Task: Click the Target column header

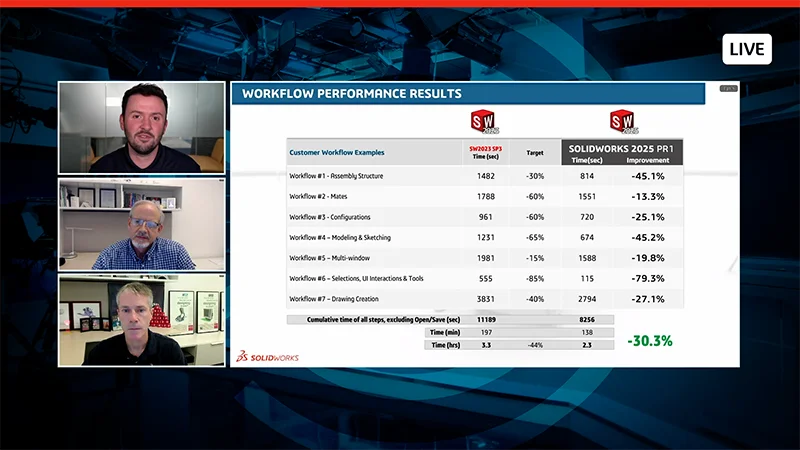Action: click(535, 153)
